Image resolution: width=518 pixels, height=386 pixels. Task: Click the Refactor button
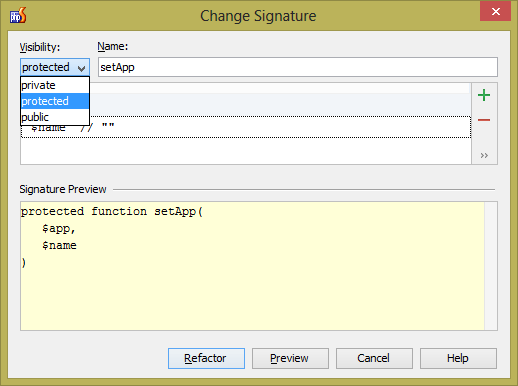[206, 358]
